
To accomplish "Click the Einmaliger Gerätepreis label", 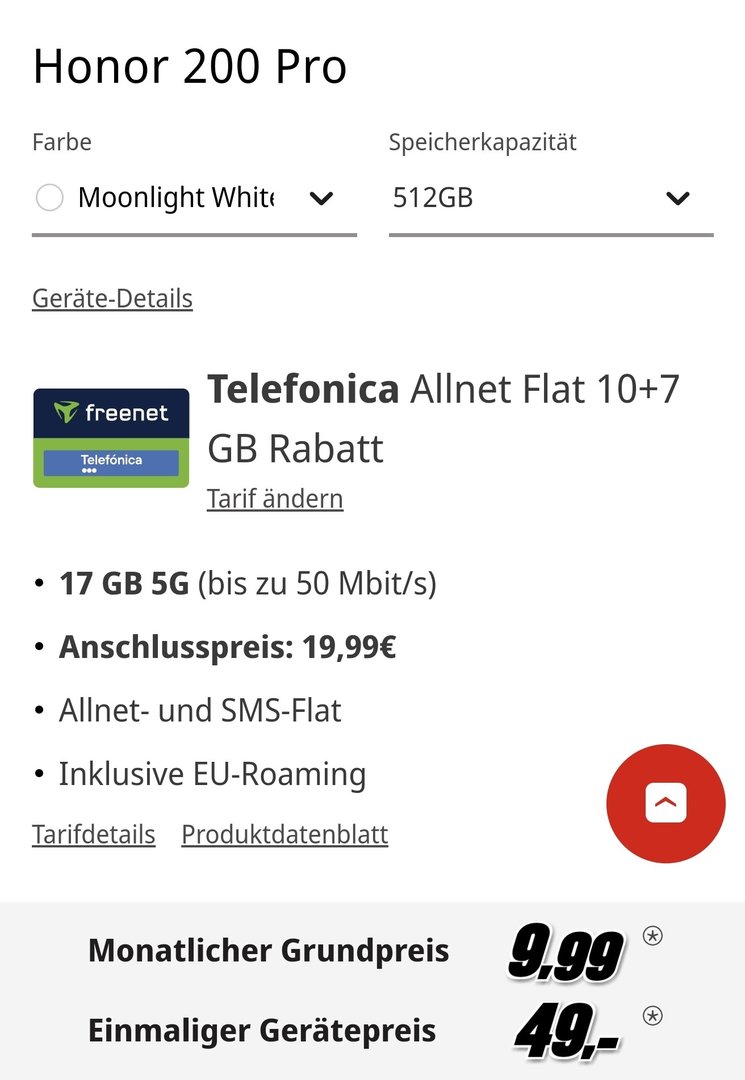I will tap(262, 1030).
